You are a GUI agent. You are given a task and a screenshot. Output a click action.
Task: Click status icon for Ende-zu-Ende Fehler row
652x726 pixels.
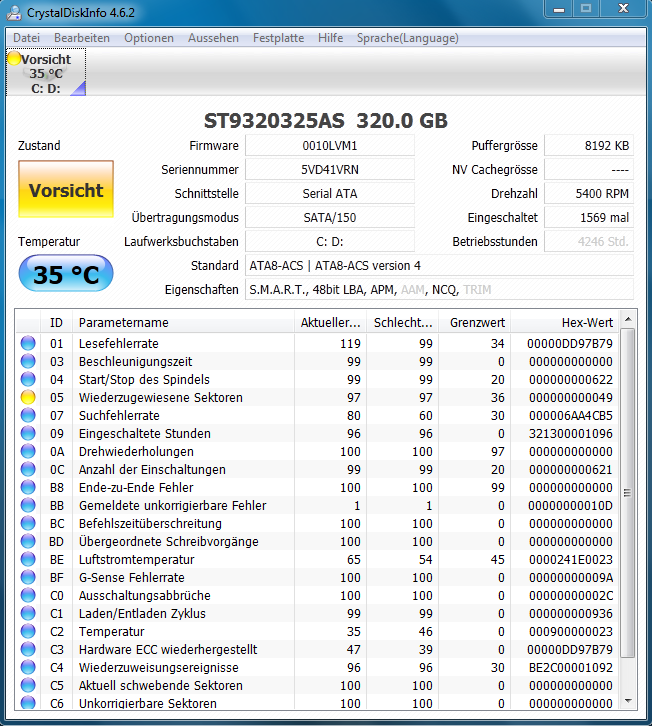28,488
